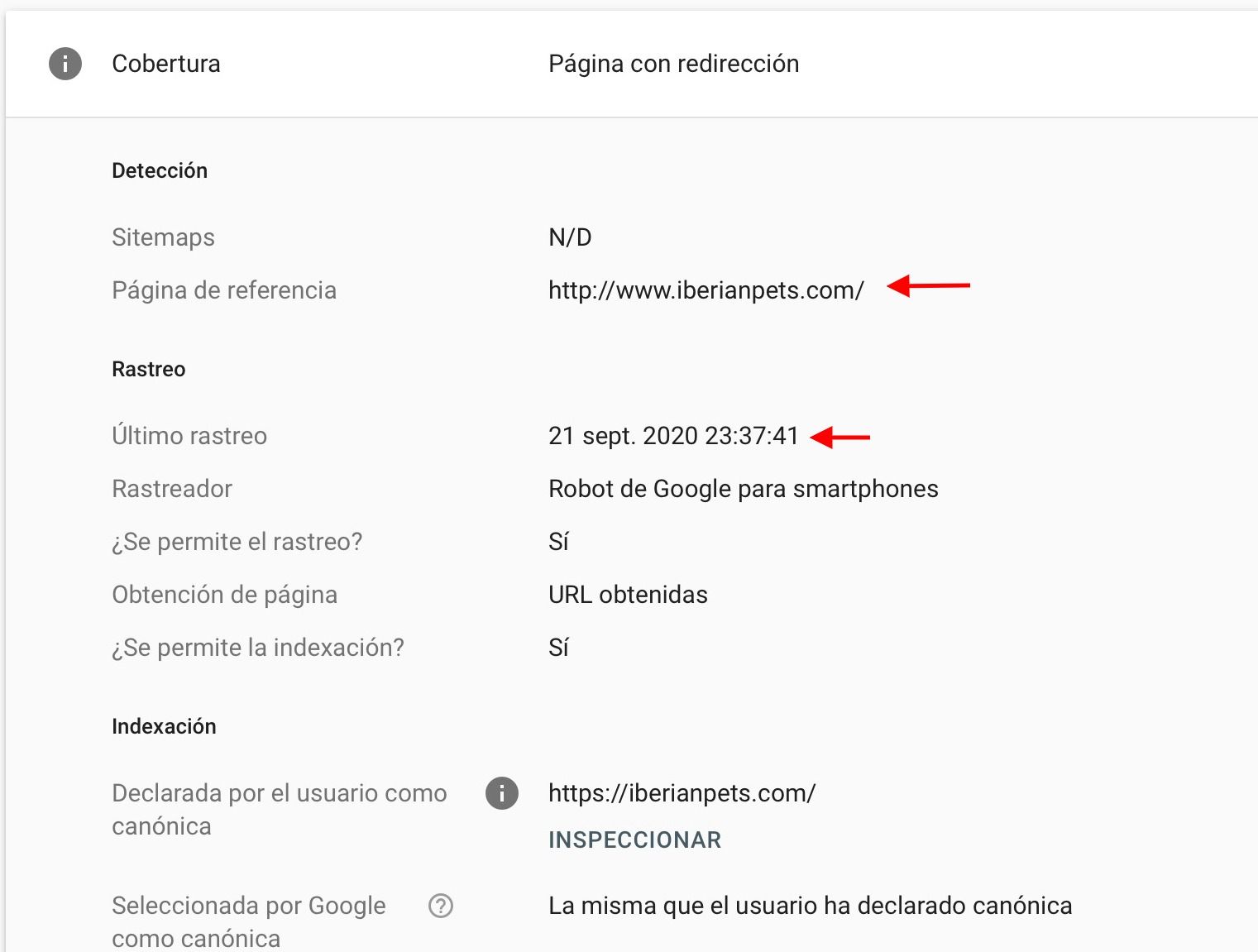
Task: Click the 'Sitemaps' label
Action: [x=163, y=237]
